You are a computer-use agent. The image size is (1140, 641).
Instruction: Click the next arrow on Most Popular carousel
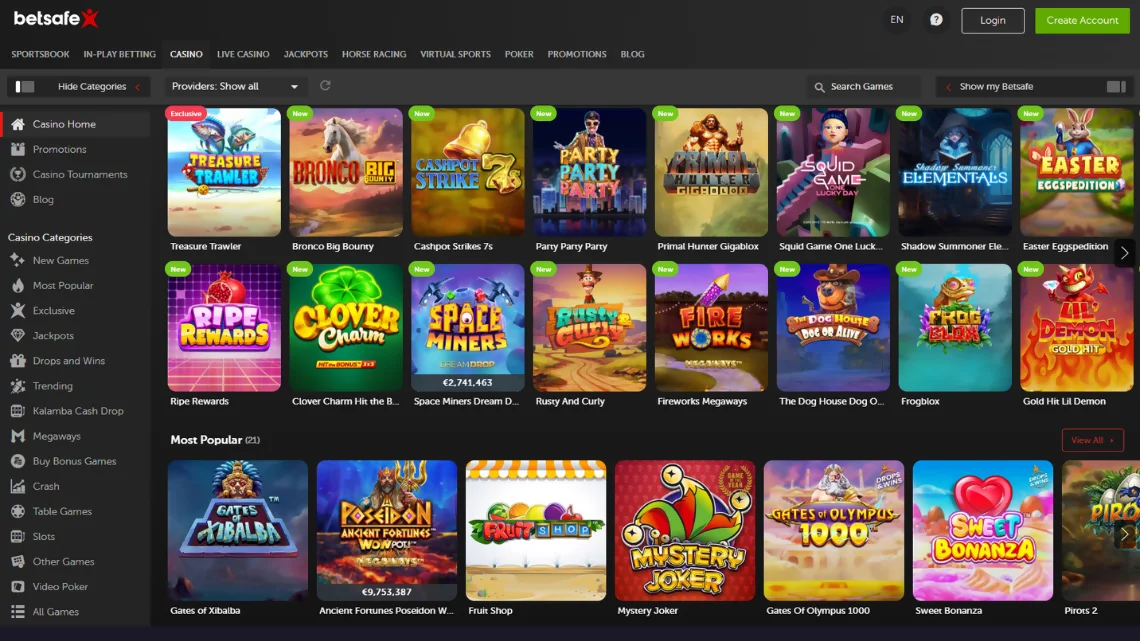[x=1124, y=534]
